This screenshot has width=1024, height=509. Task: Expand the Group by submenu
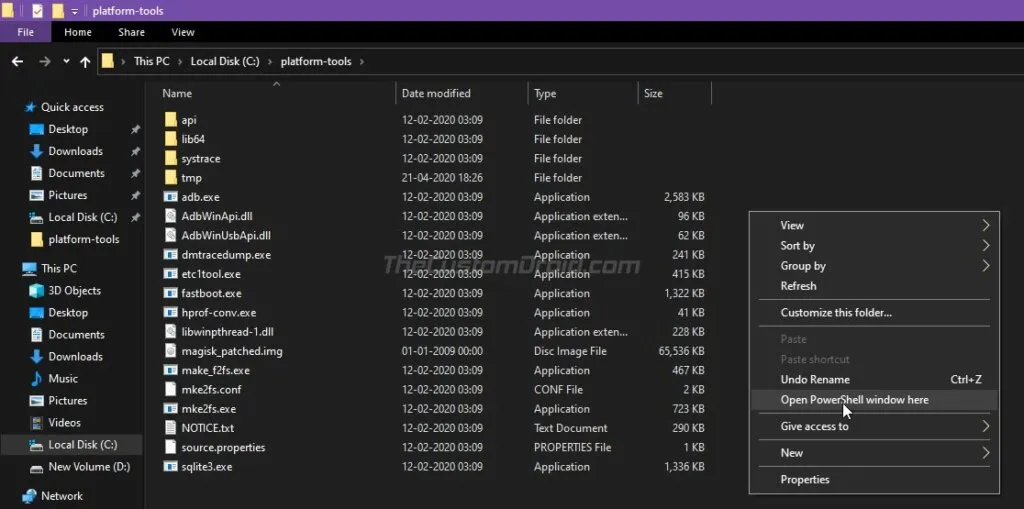[985, 266]
